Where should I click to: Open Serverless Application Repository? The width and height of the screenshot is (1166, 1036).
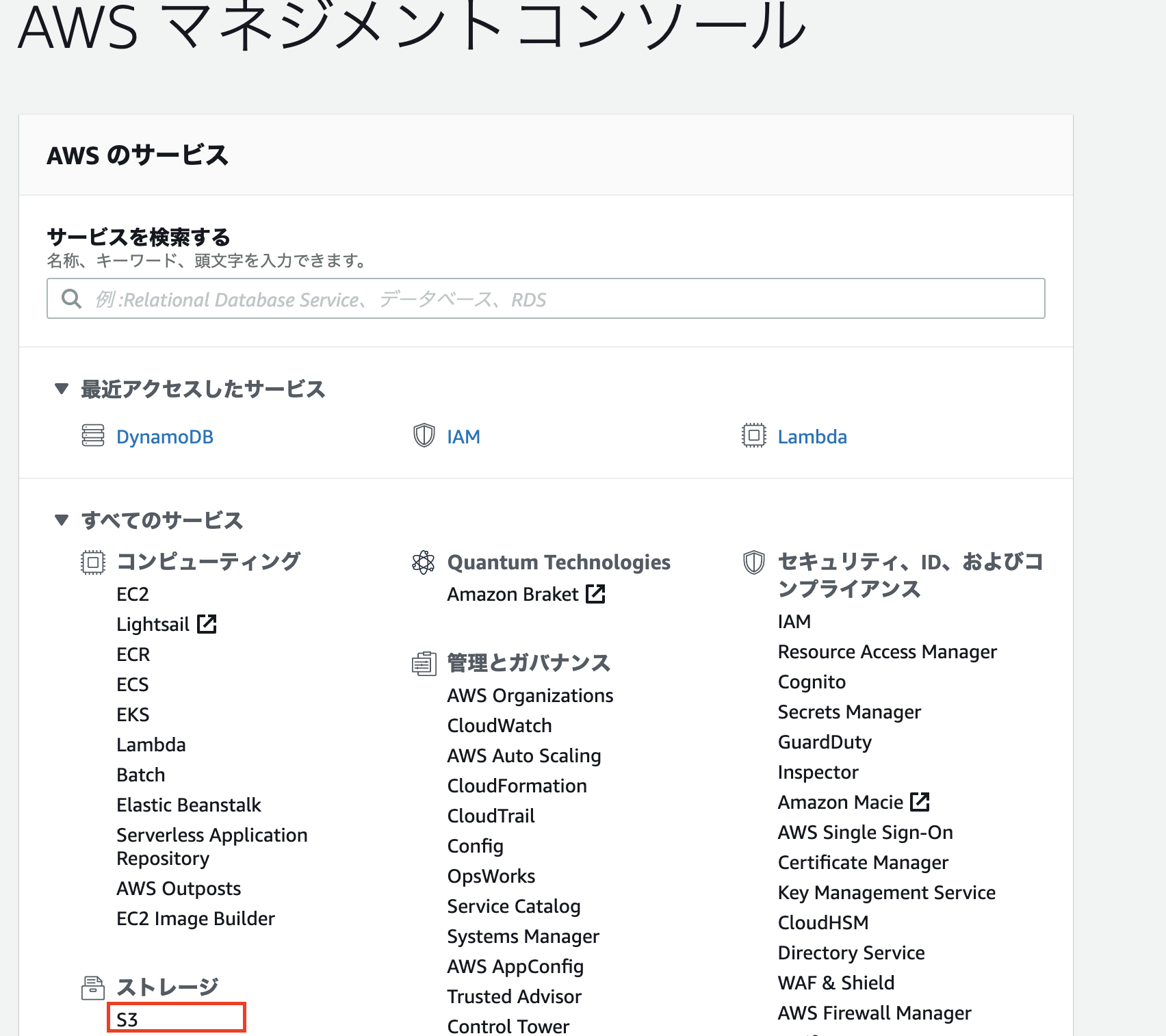click(x=212, y=846)
